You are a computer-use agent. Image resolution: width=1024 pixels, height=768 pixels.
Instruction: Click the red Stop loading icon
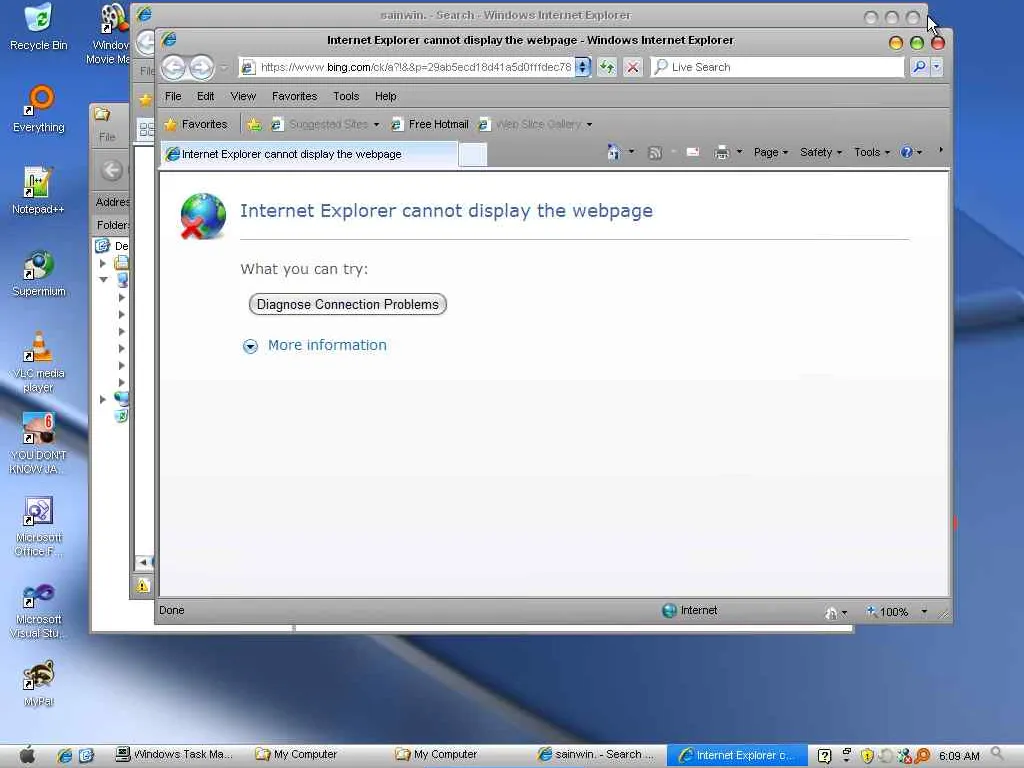(632, 67)
